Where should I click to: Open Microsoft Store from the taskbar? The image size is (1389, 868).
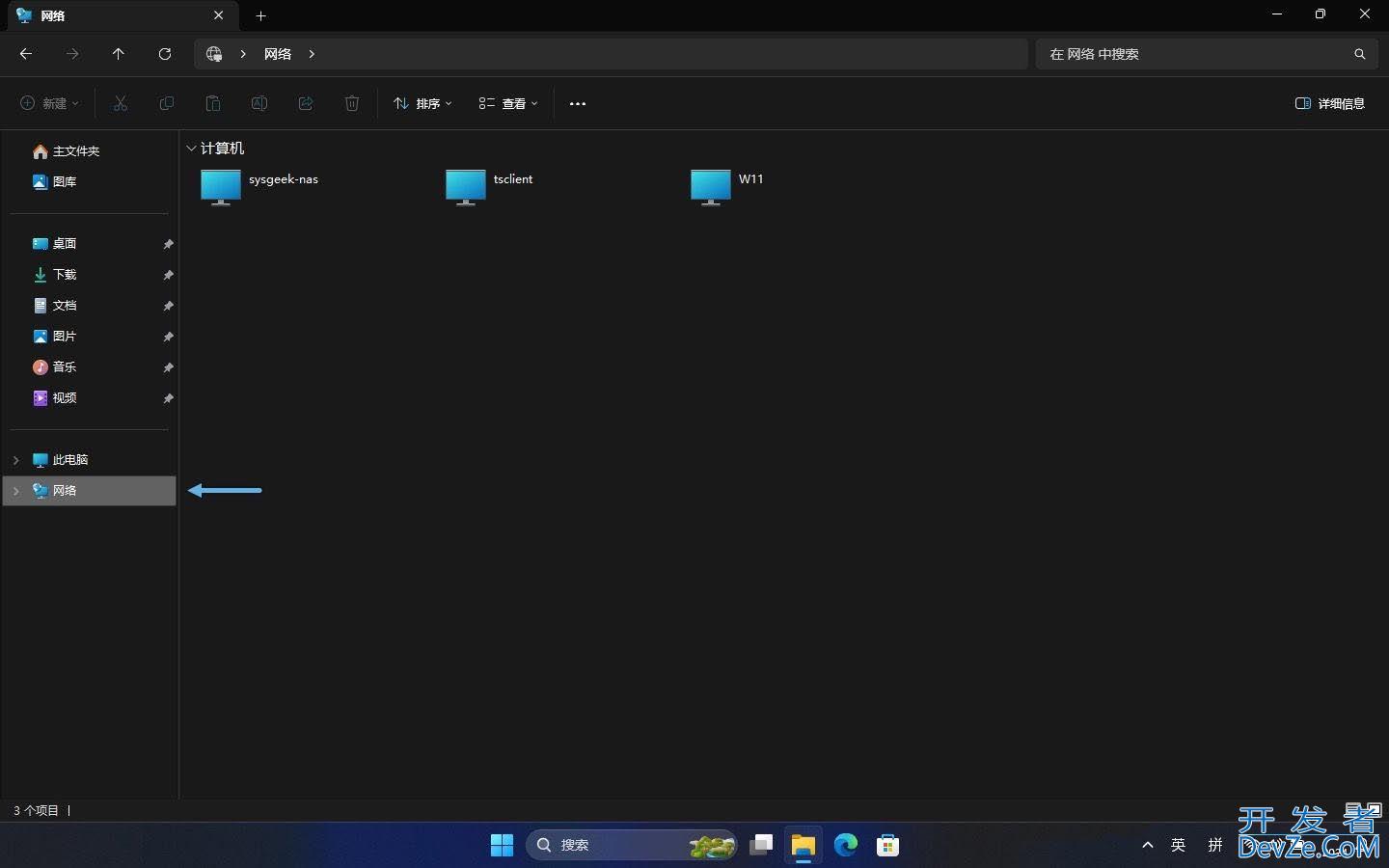[x=888, y=845]
